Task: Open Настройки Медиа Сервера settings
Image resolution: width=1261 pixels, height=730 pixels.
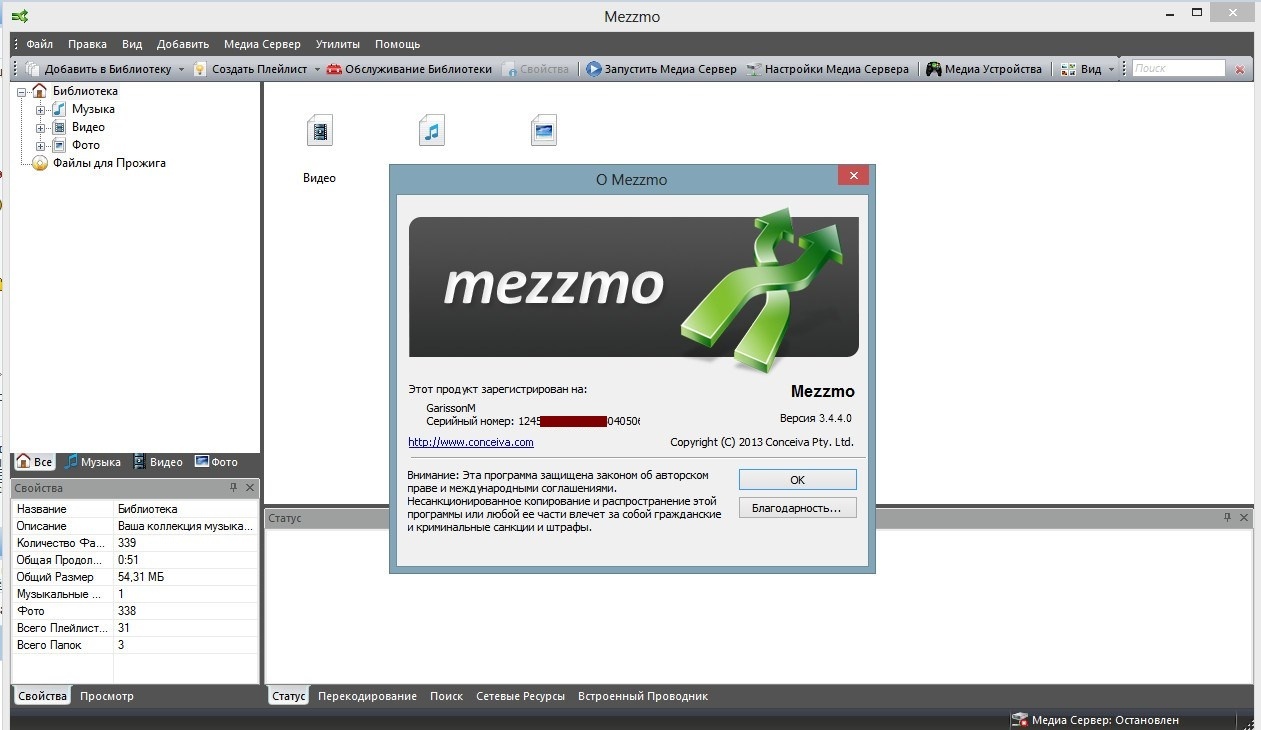Action: [x=828, y=69]
